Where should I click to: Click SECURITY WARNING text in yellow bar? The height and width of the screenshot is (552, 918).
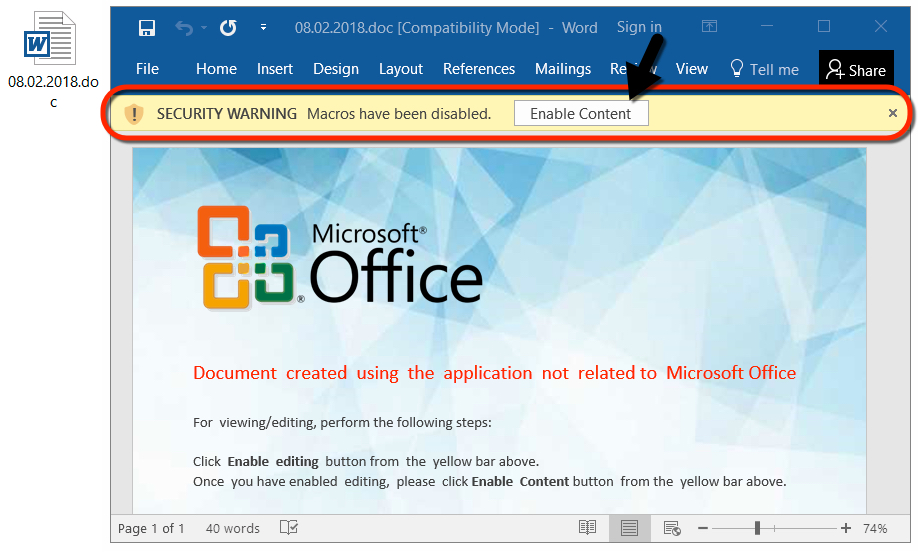[x=227, y=114]
